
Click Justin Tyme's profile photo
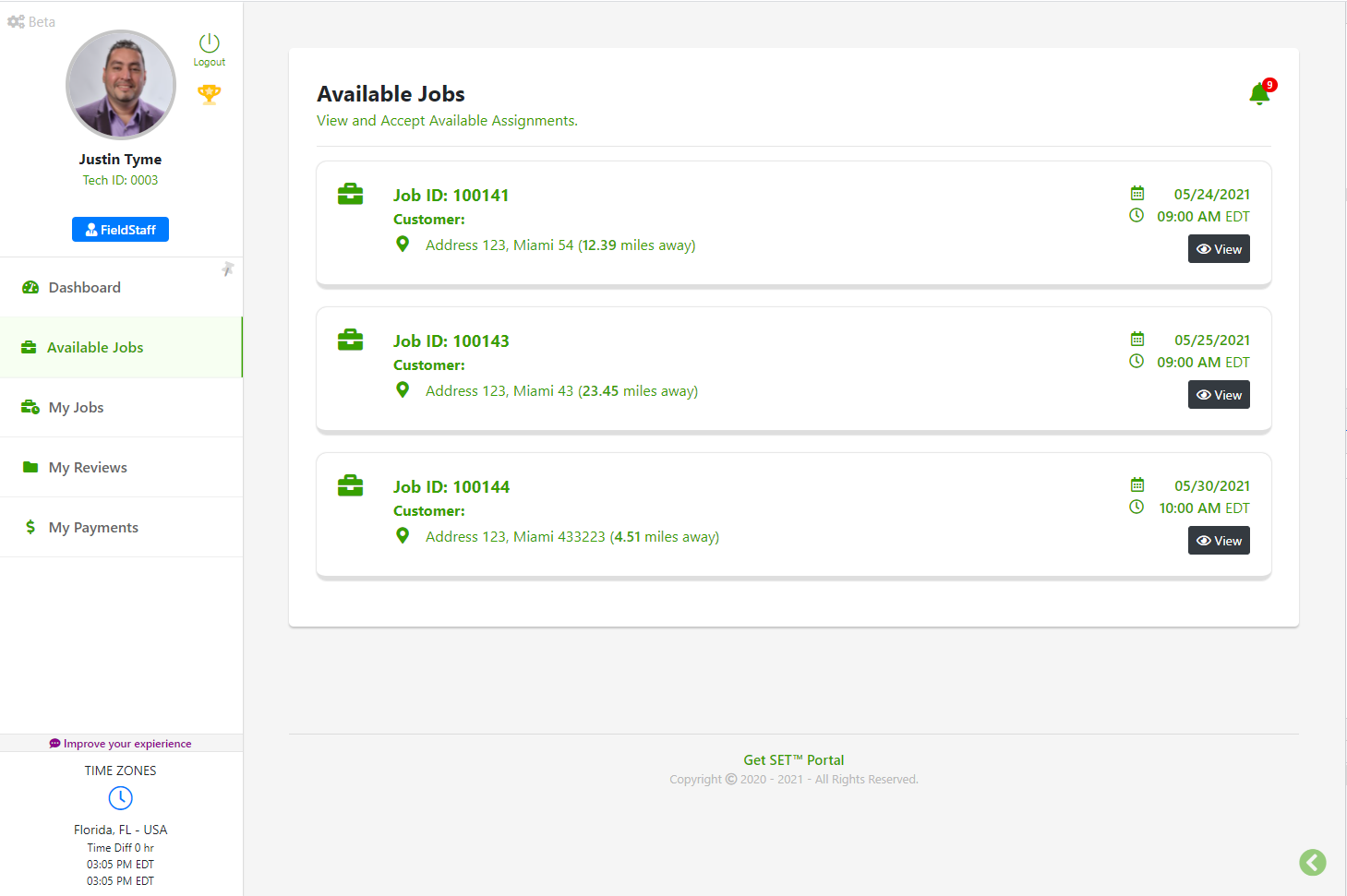click(121, 85)
